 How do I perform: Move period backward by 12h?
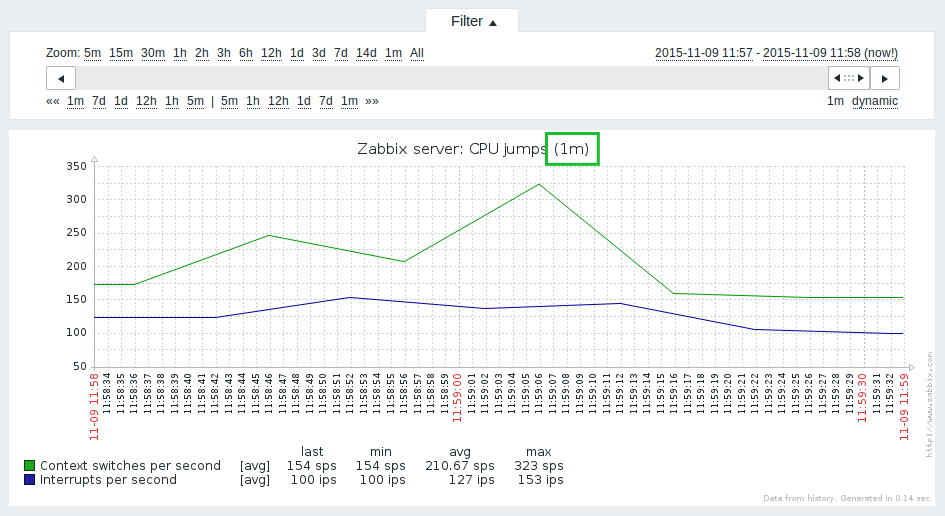(146, 101)
